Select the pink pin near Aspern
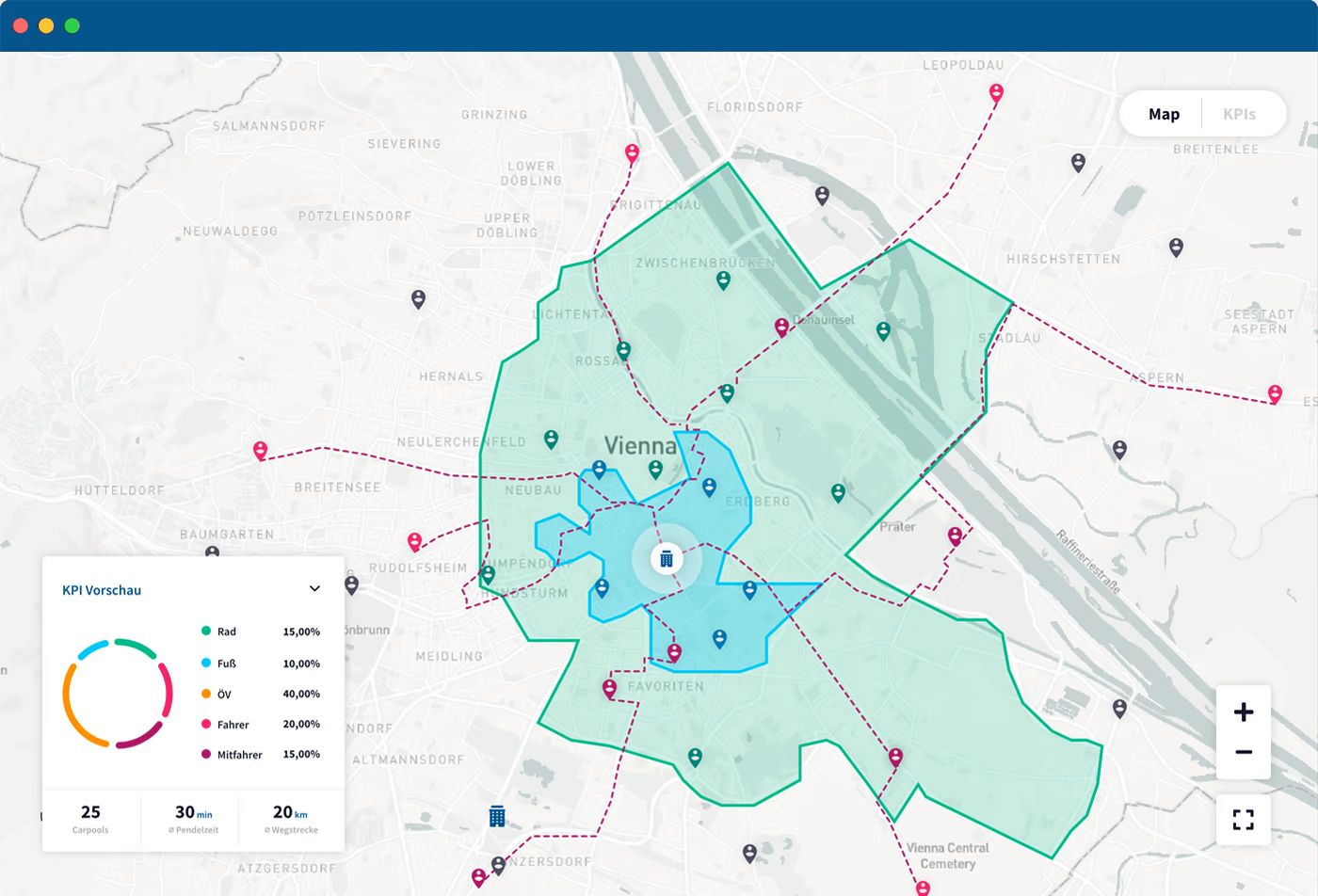The height and width of the screenshot is (896, 1318). pyautogui.click(x=1275, y=393)
